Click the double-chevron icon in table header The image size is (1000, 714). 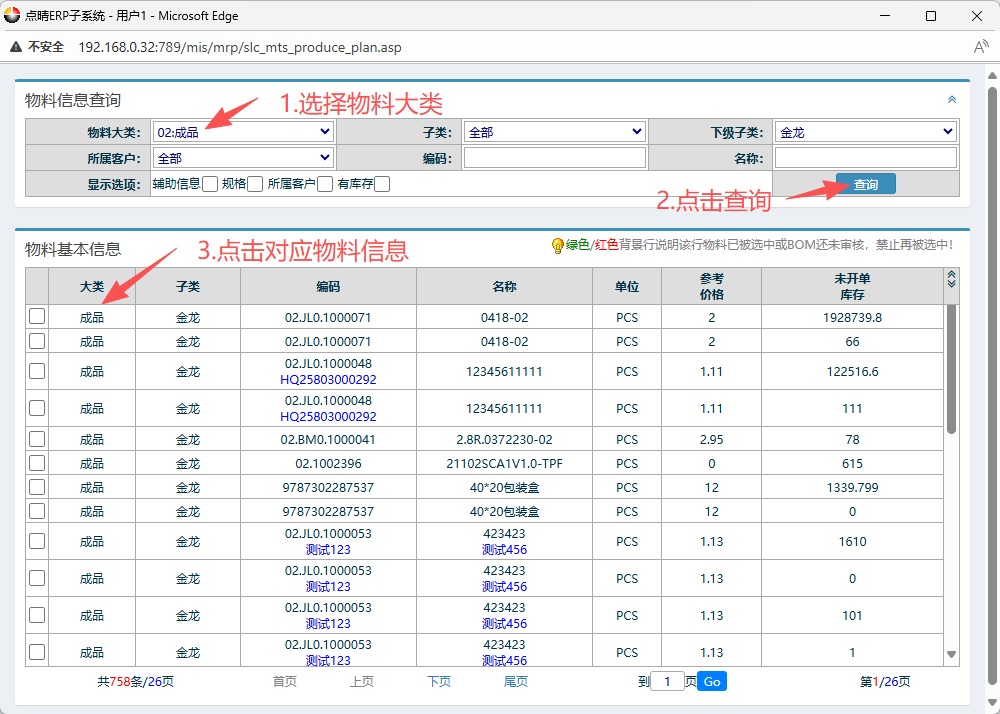click(x=951, y=280)
